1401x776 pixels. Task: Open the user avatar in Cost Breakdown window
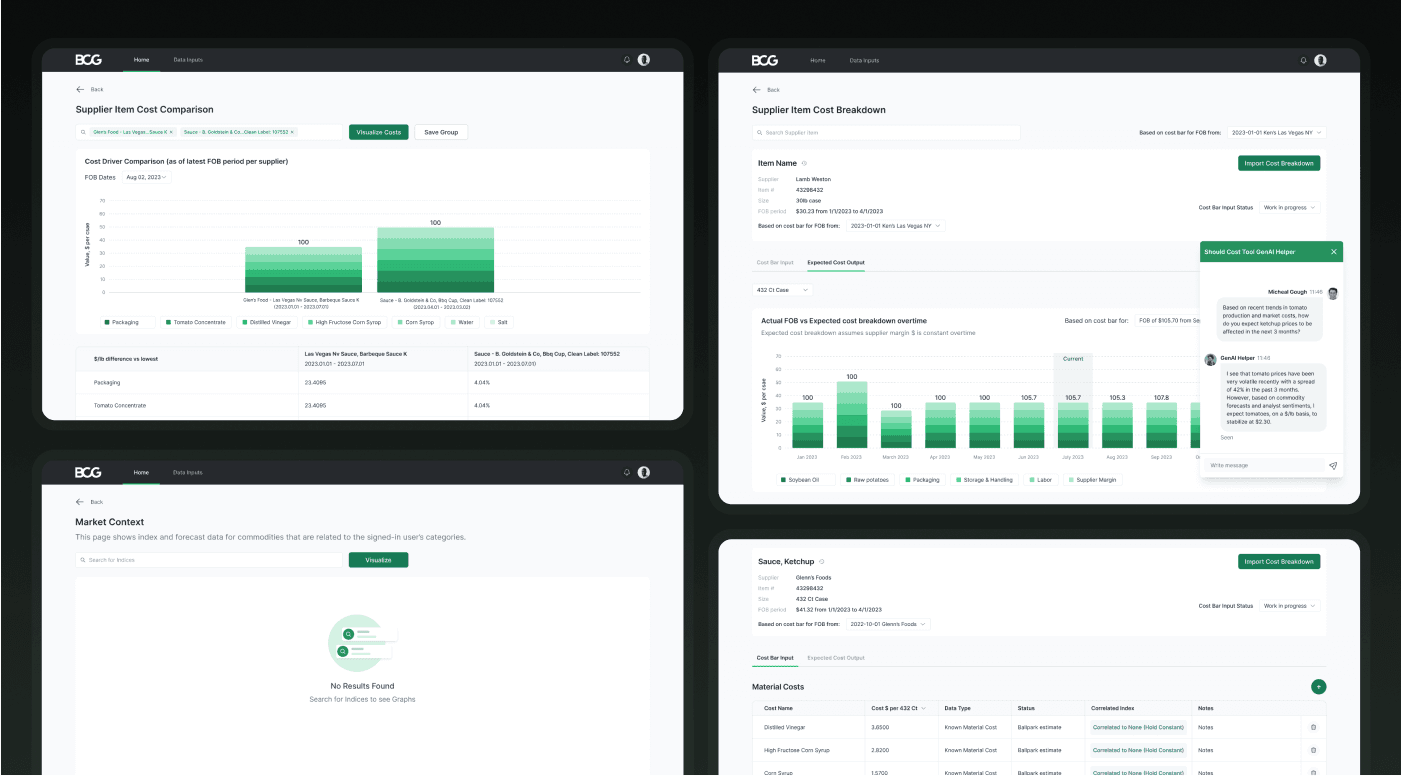(x=1320, y=60)
